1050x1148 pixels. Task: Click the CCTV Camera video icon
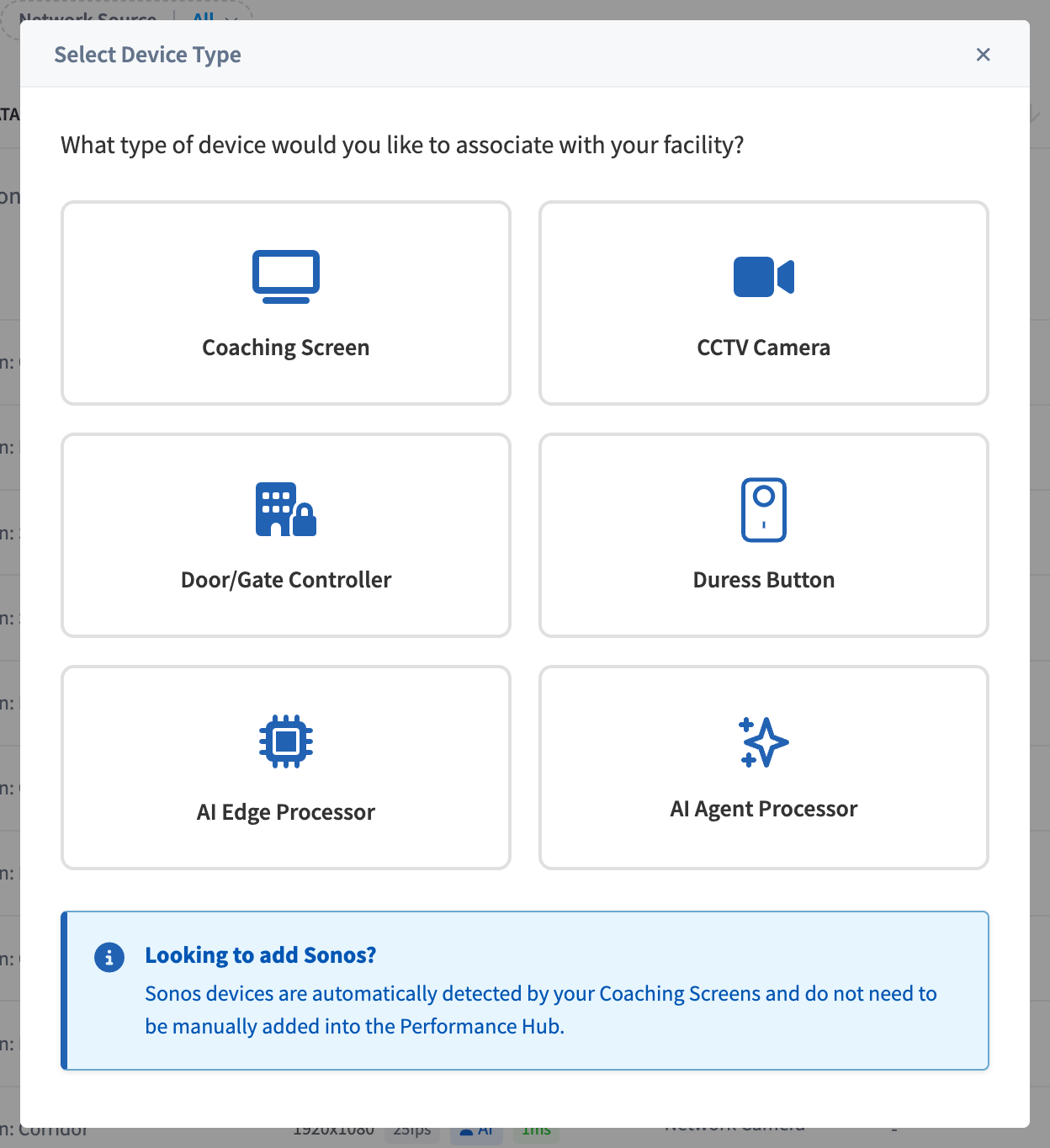tap(764, 277)
